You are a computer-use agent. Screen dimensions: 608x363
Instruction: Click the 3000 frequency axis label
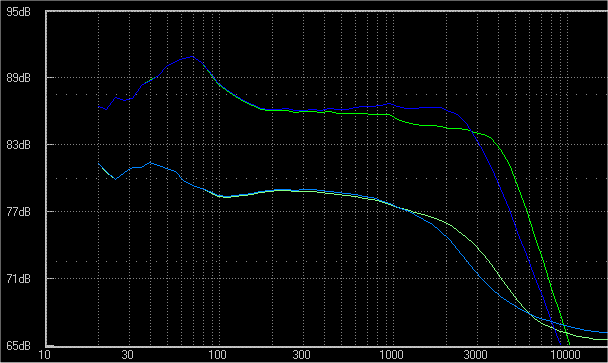click(475, 355)
